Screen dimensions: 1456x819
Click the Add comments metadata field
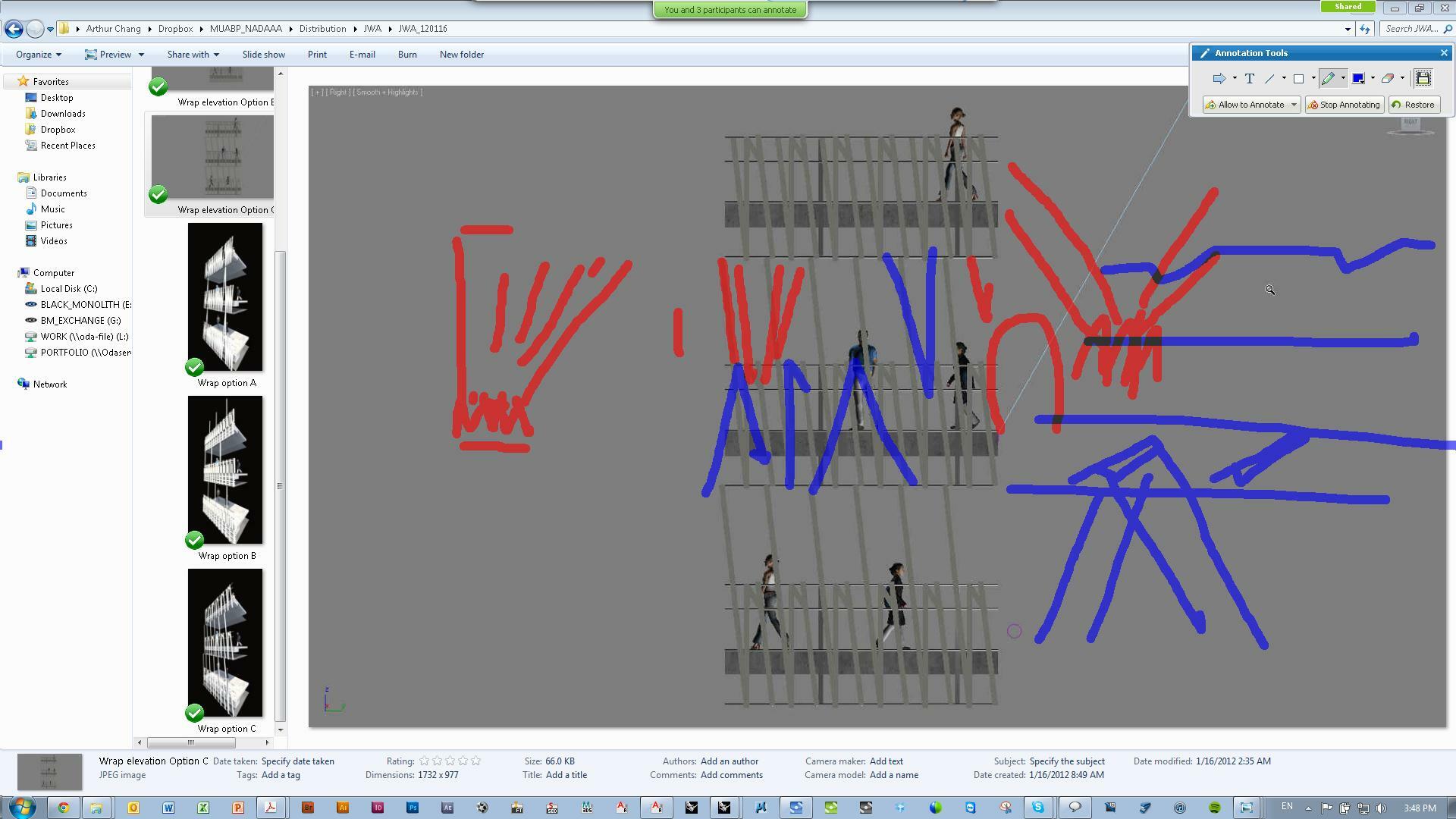click(x=731, y=775)
